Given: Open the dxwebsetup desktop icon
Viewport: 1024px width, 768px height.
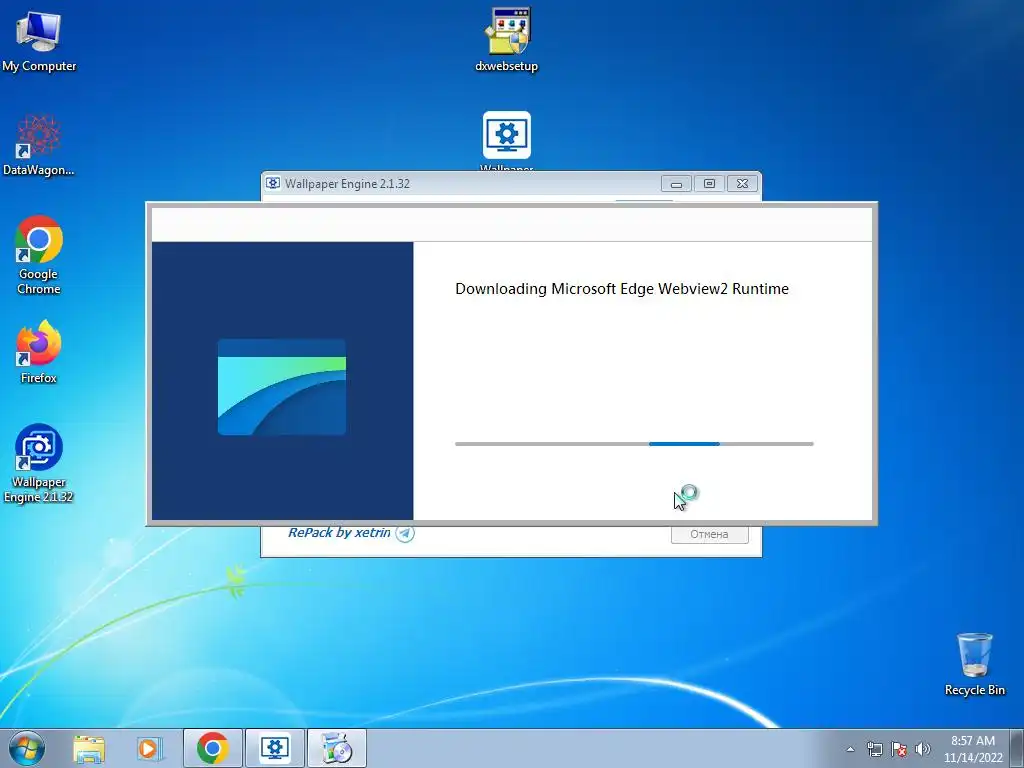Looking at the screenshot, I should click(x=507, y=40).
